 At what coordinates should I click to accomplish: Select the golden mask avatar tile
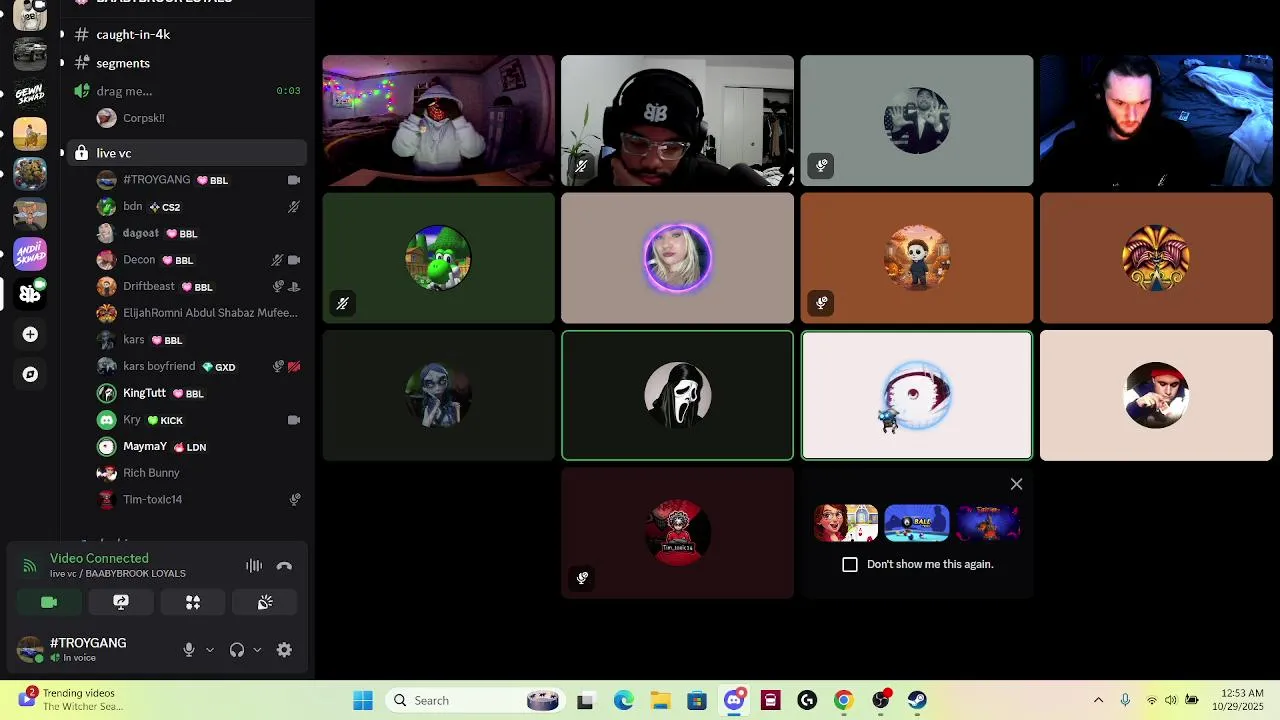pyautogui.click(x=1156, y=258)
